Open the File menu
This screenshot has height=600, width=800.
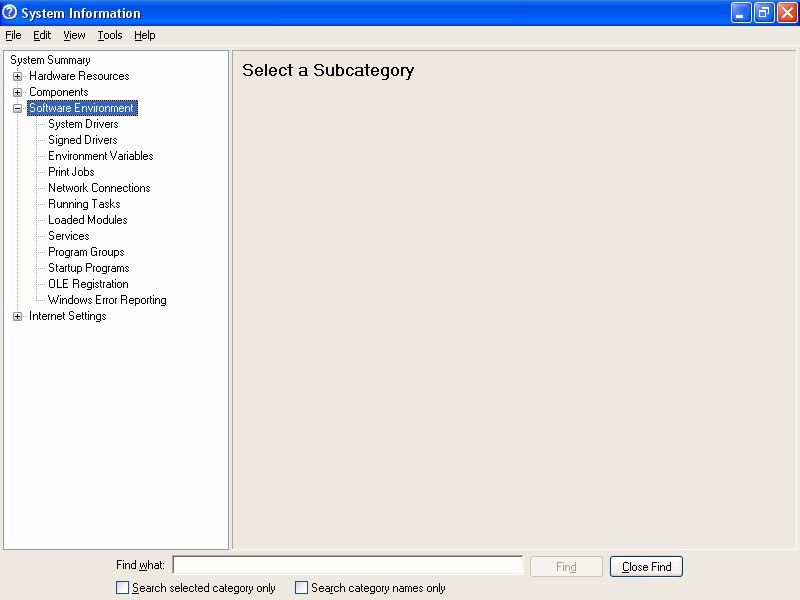point(13,35)
